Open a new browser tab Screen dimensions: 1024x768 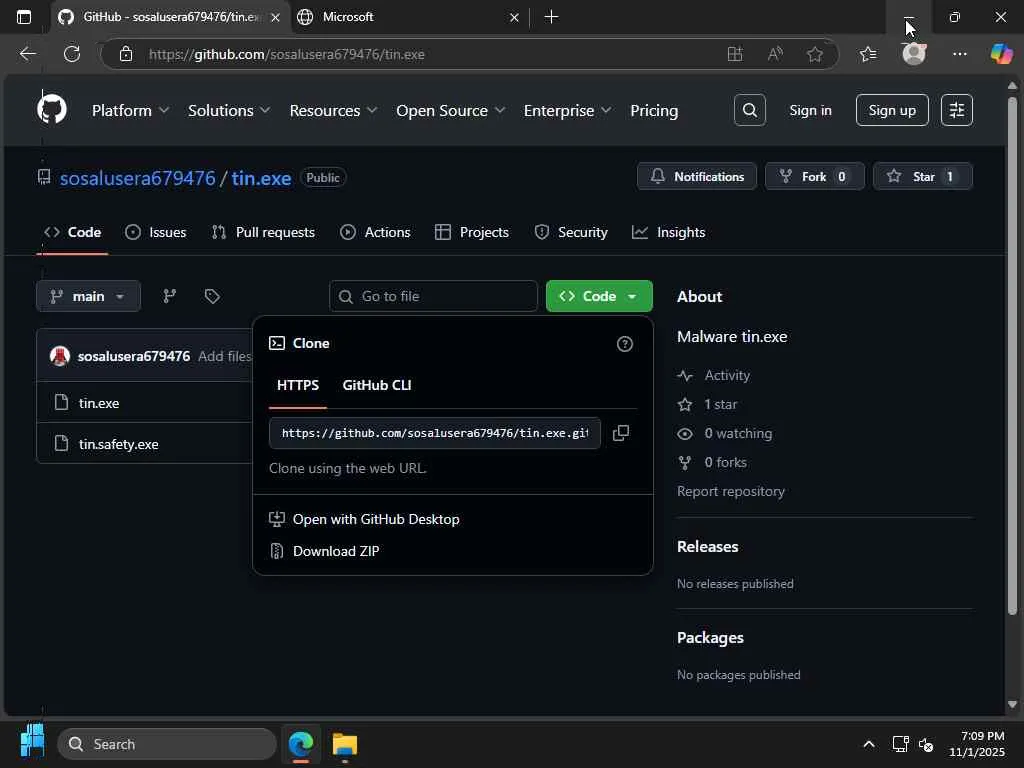click(551, 17)
